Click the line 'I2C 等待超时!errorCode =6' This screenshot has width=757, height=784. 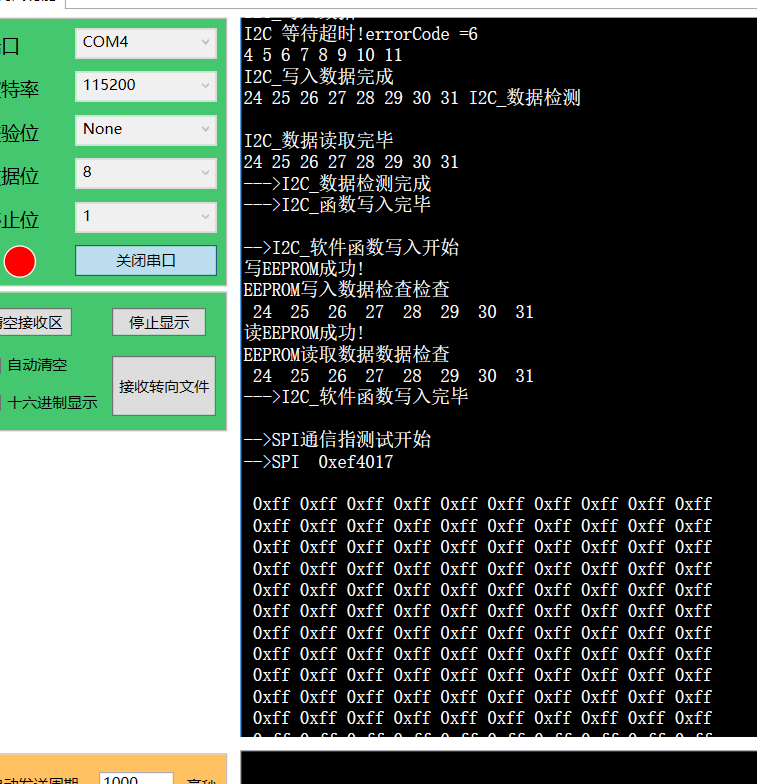tap(360, 34)
